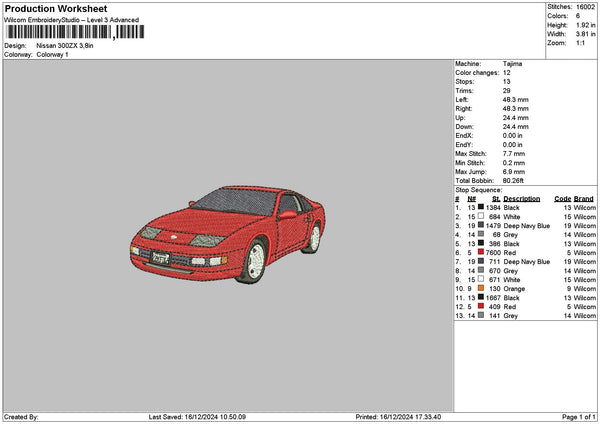This screenshot has height=424, width=600.
Task: Click the 'Brand' column header
Action: click(584, 199)
